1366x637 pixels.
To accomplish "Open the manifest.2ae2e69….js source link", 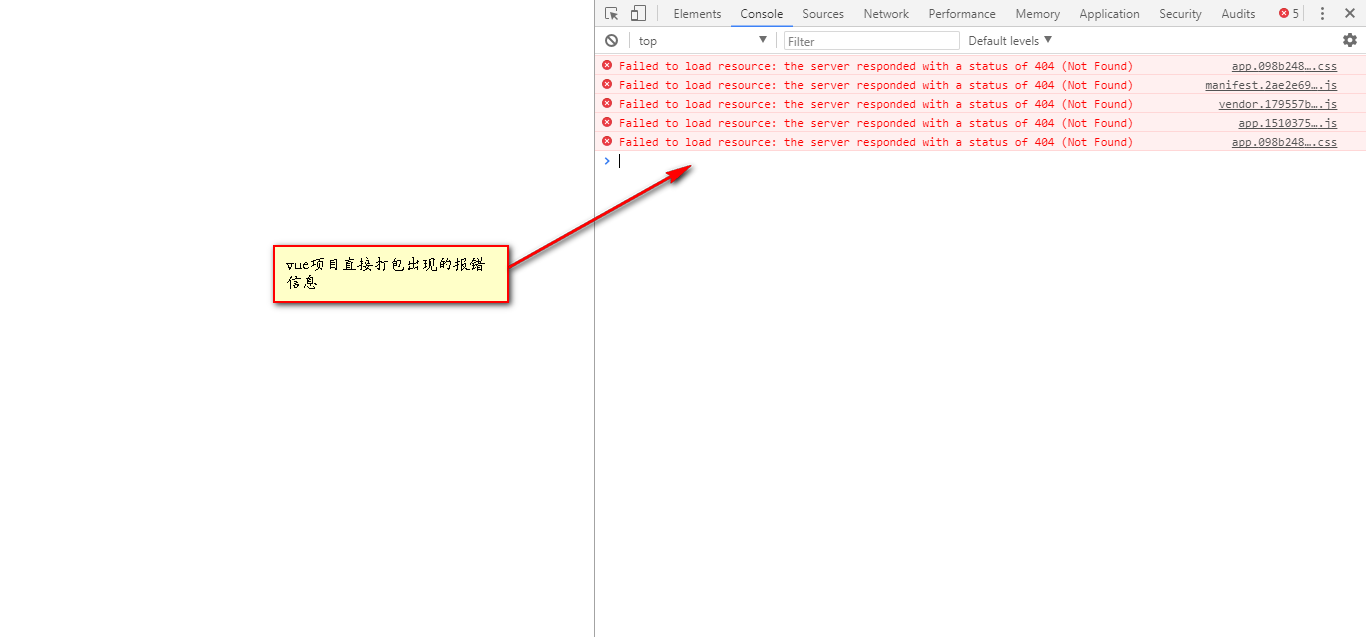I will 1271,85.
